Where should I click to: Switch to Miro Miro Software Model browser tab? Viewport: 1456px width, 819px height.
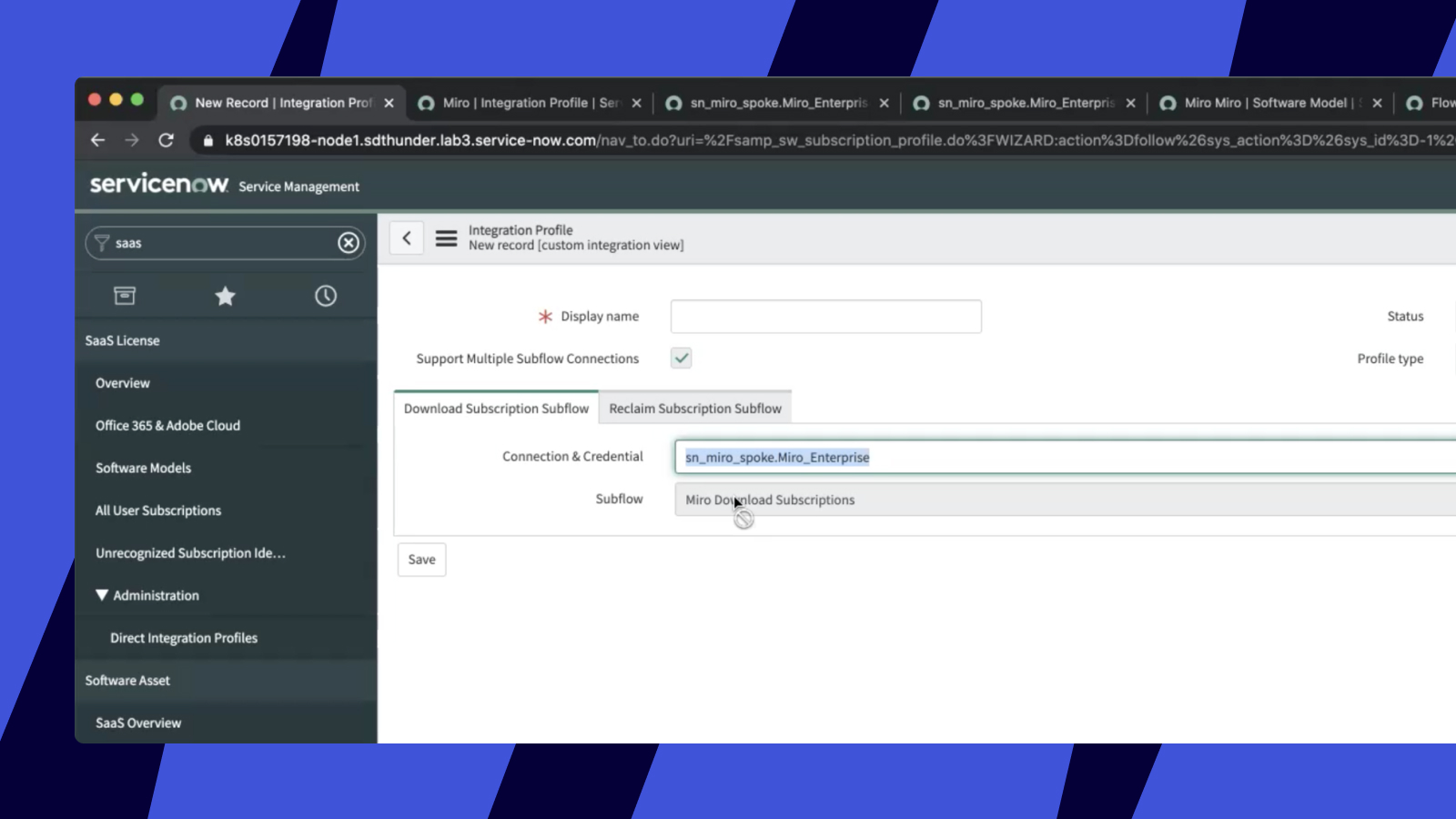(1269, 103)
